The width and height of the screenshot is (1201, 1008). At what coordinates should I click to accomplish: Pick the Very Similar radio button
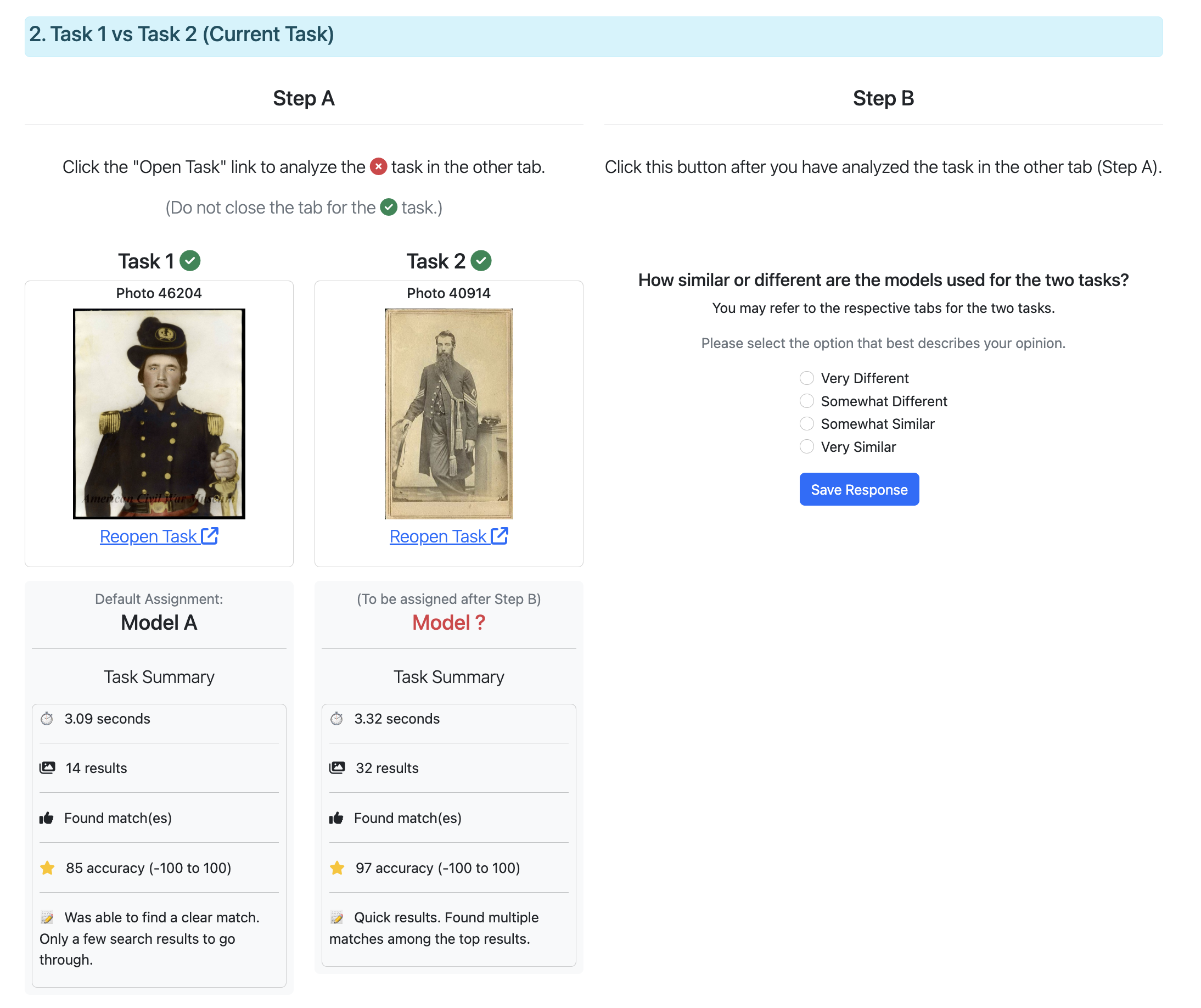coord(806,447)
